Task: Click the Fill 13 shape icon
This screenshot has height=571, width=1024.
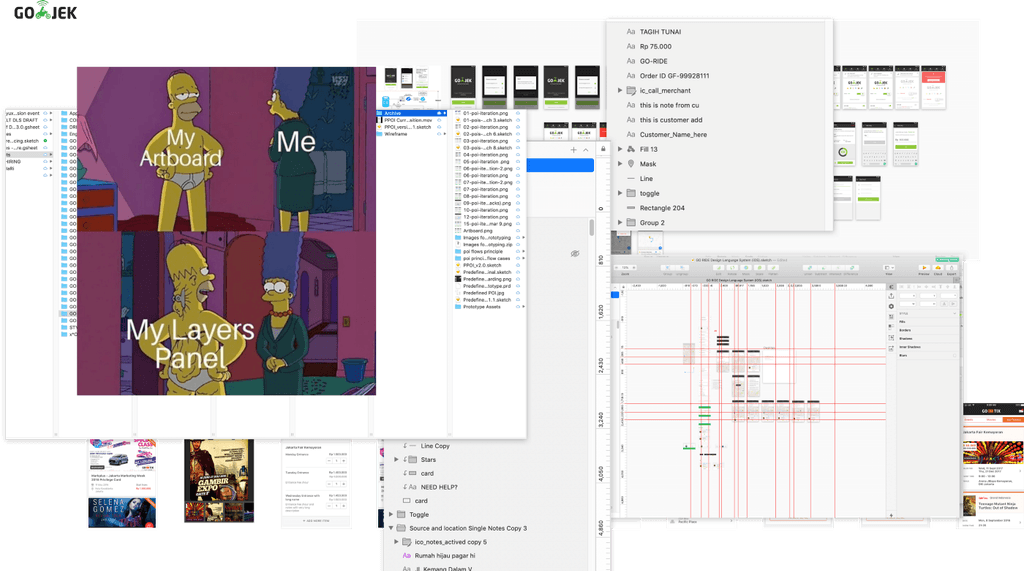Action: coord(631,149)
